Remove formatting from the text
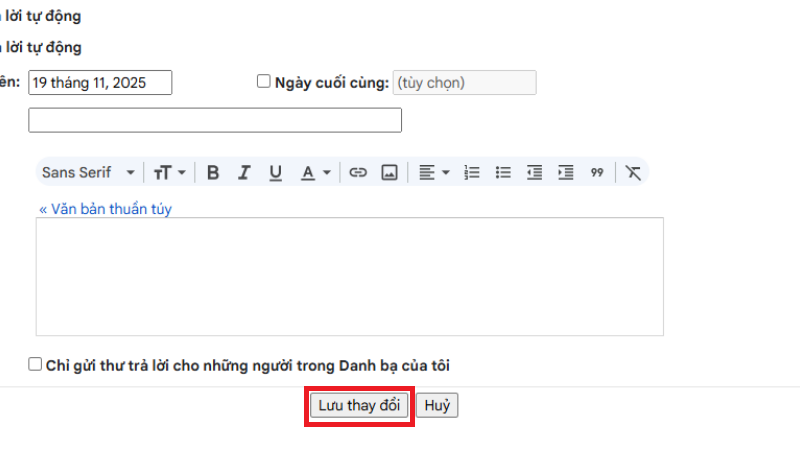The width and height of the screenshot is (800, 450). point(633,172)
